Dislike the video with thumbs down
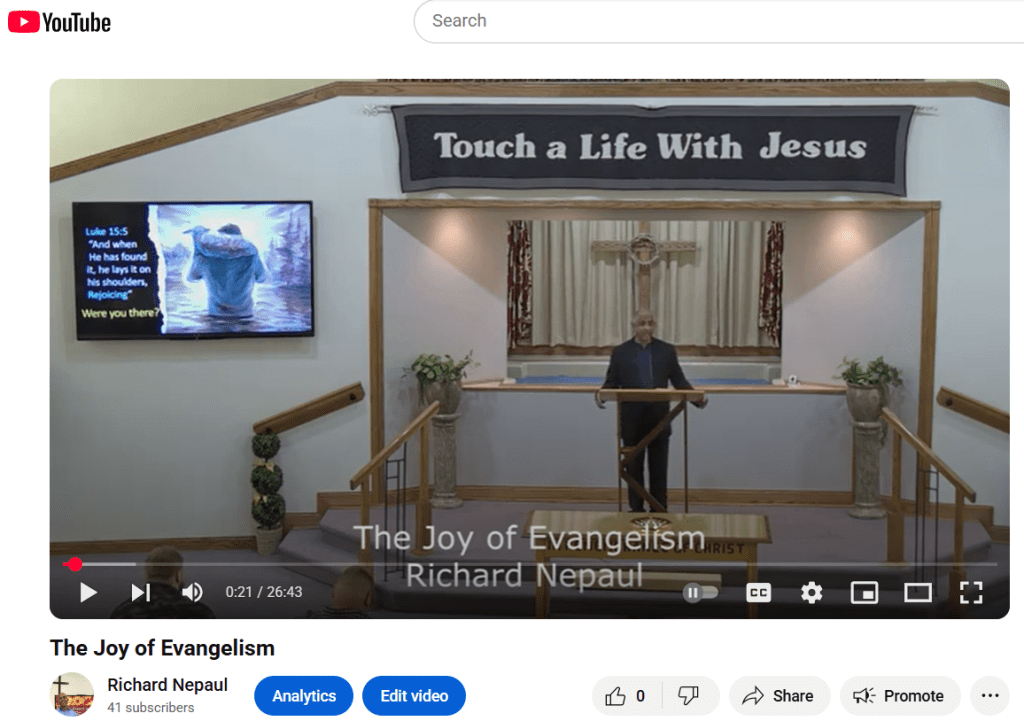1024x721 pixels. [689, 696]
